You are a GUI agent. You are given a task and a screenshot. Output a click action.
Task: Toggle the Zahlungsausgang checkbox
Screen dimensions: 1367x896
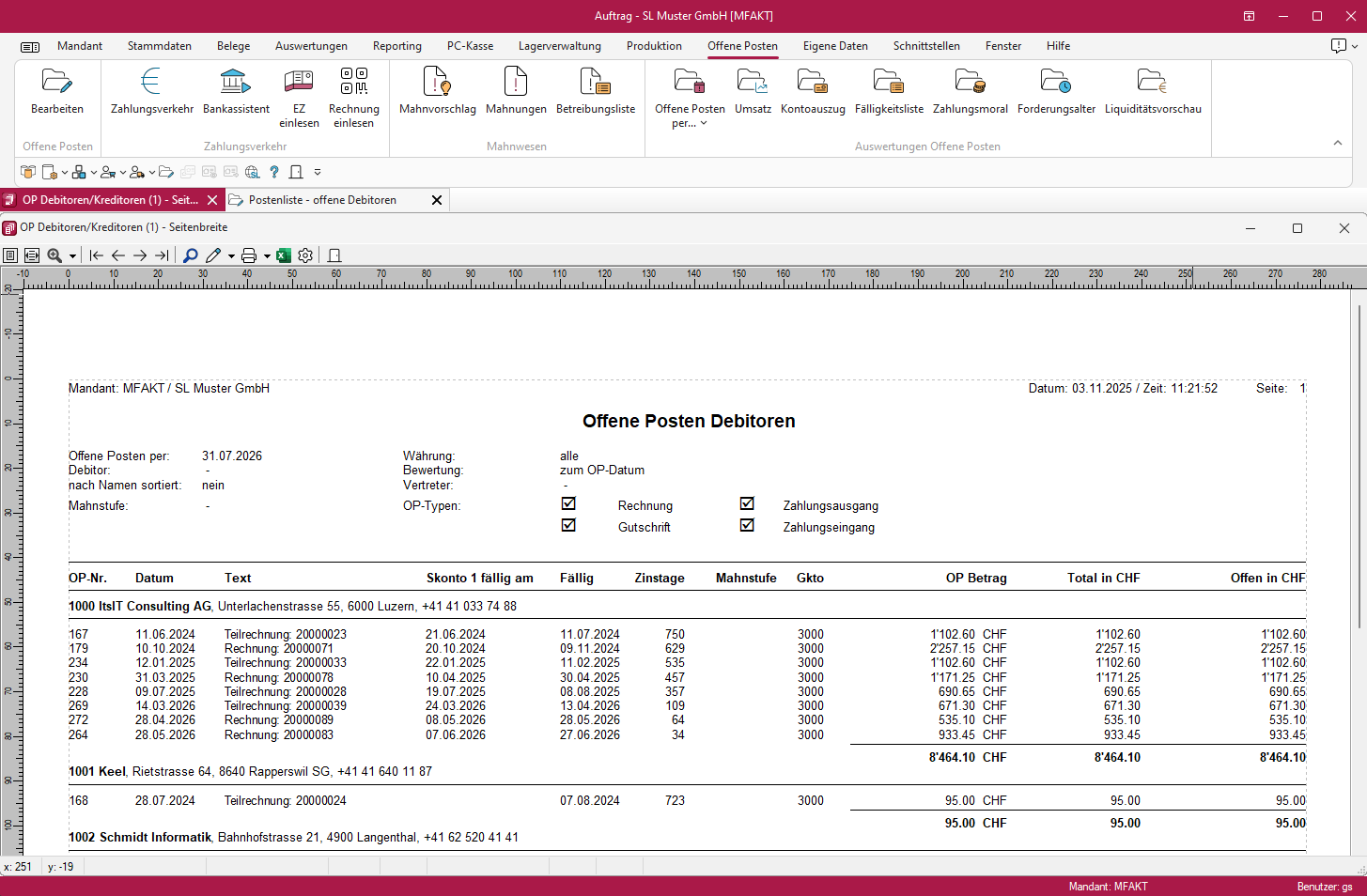click(x=747, y=504)
